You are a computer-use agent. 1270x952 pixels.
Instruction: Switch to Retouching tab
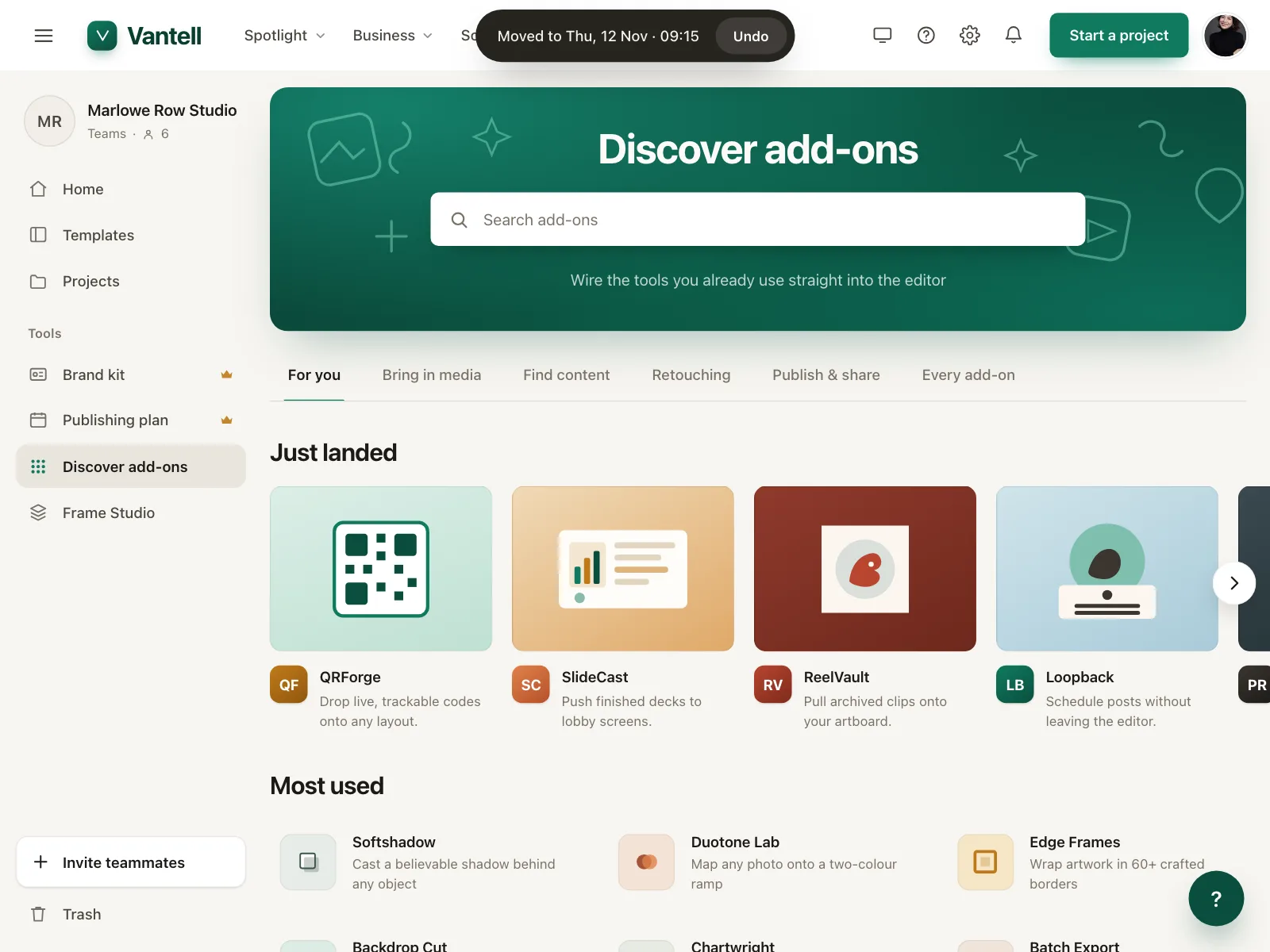pos(691,375)
